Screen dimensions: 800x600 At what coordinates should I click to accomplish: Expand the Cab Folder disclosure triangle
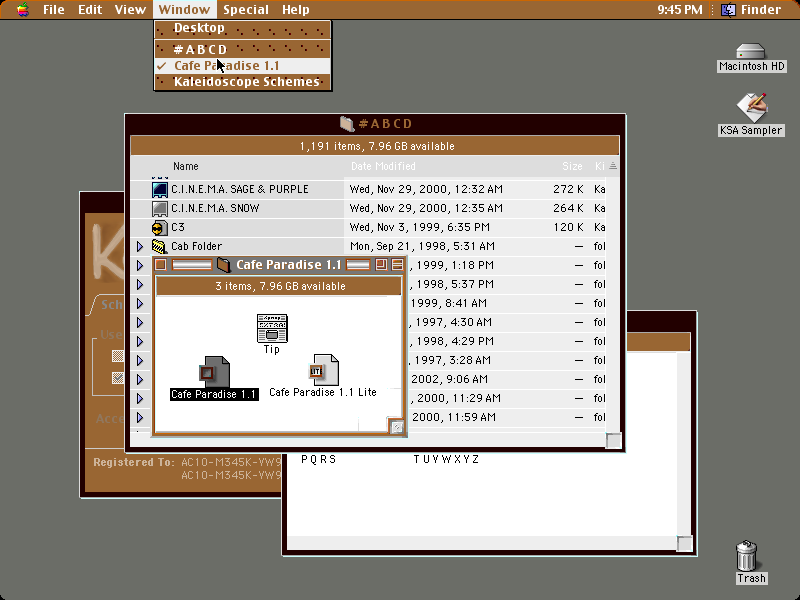[140, 246]
